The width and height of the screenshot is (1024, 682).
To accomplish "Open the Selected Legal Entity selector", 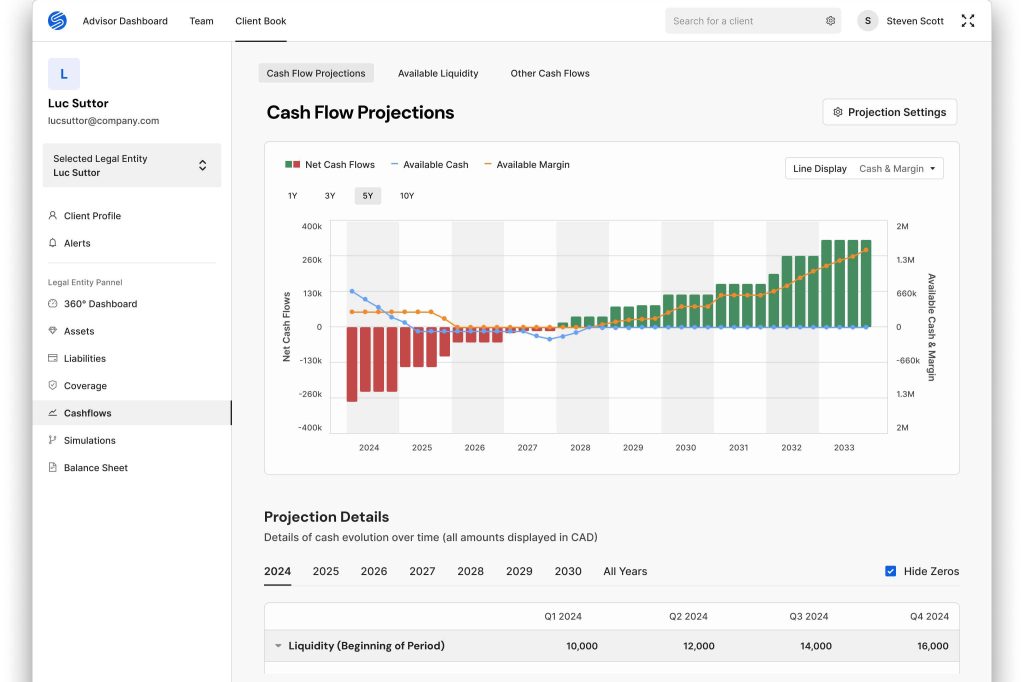I will pos(132,165).
